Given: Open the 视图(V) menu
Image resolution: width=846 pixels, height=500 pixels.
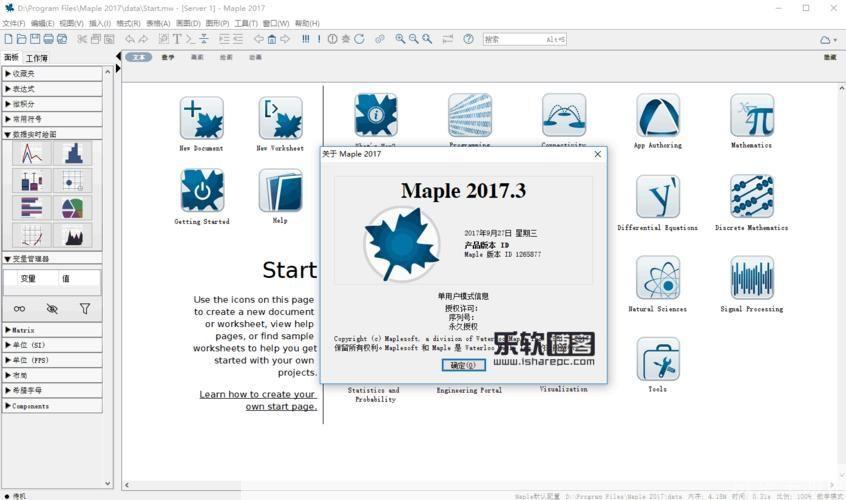Looking at the screenshot, I should [71, 23].
